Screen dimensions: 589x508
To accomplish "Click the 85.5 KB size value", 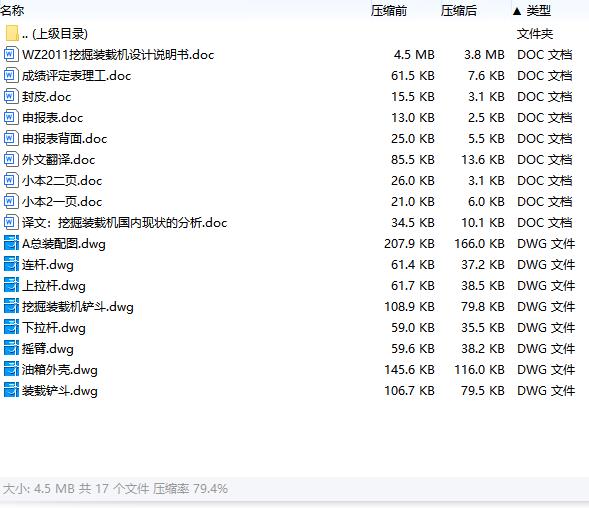I will (413, 160).
